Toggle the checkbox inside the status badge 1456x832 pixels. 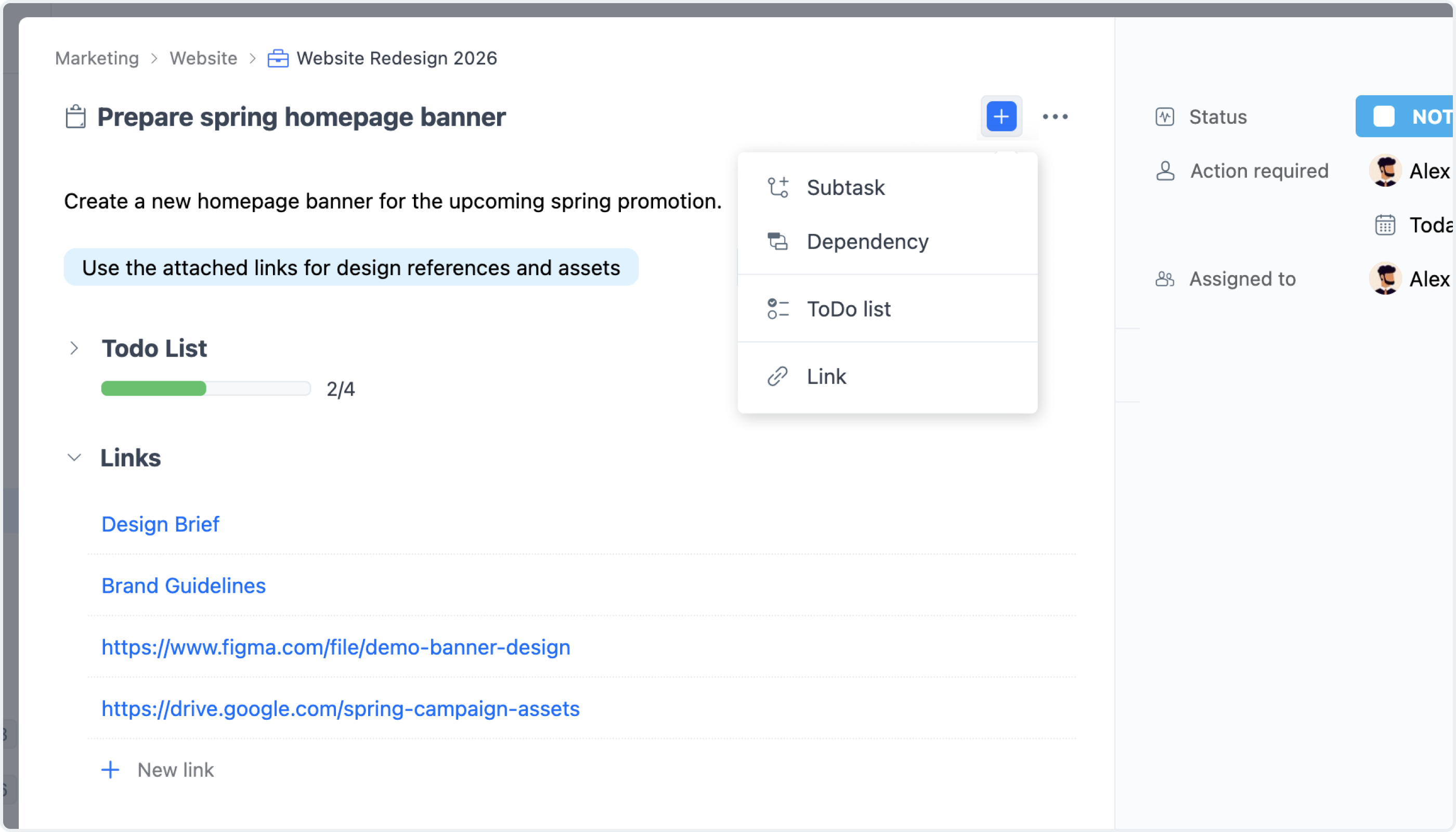click(x=1385, y=116)
